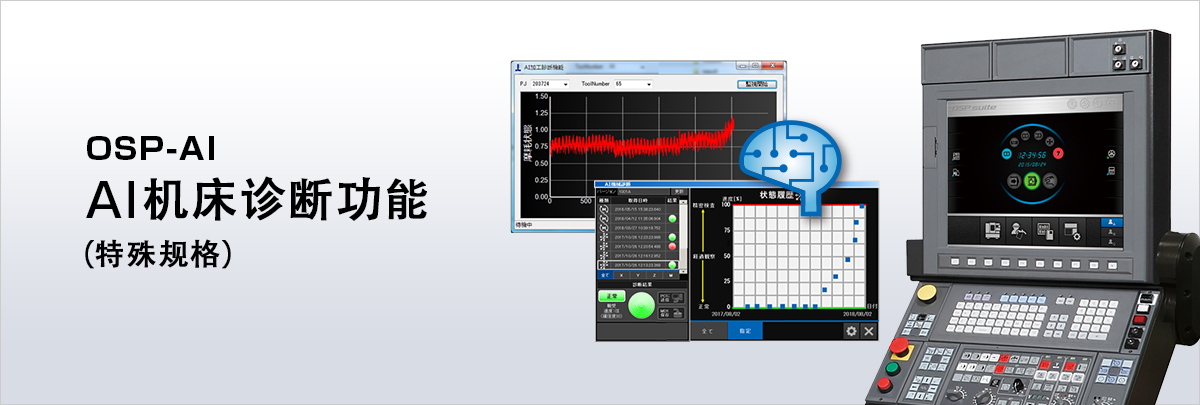Select the row dated 2018/04/12
This screenshot has width=1200, height=405.
(638, 218)
